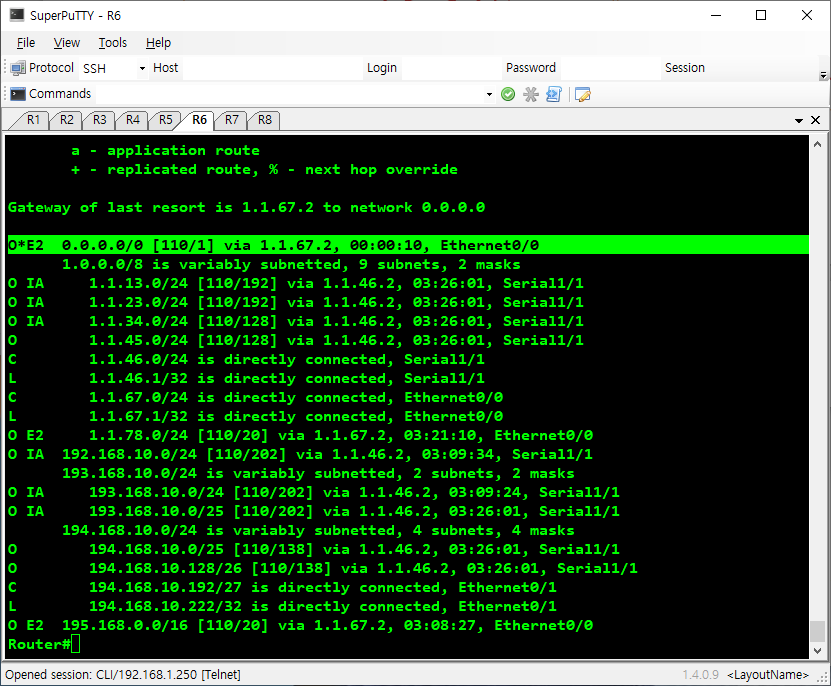Click the highlighted O*E2 0.0.0.0/0 route line

tap(408, 245)
